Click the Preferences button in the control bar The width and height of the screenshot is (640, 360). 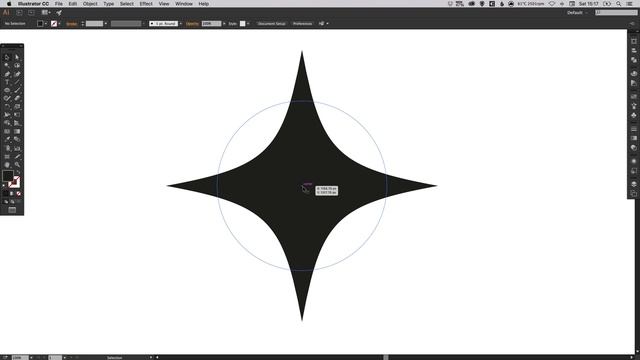302,24
